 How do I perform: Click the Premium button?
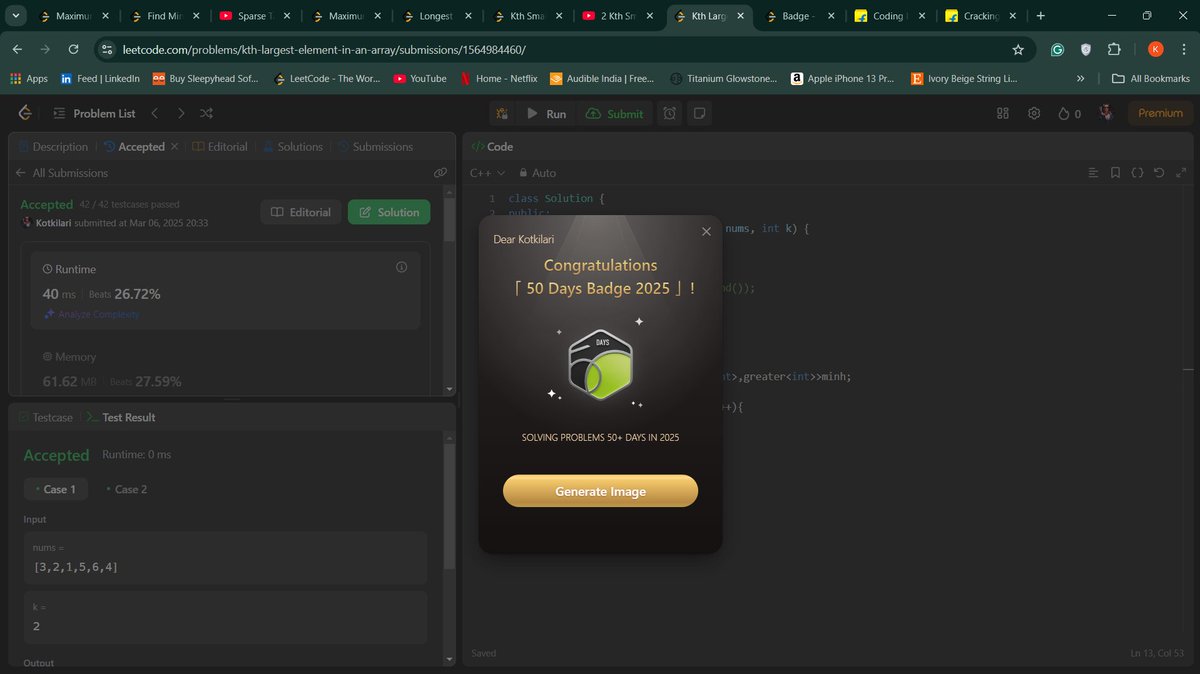(x=1160, y=113)
